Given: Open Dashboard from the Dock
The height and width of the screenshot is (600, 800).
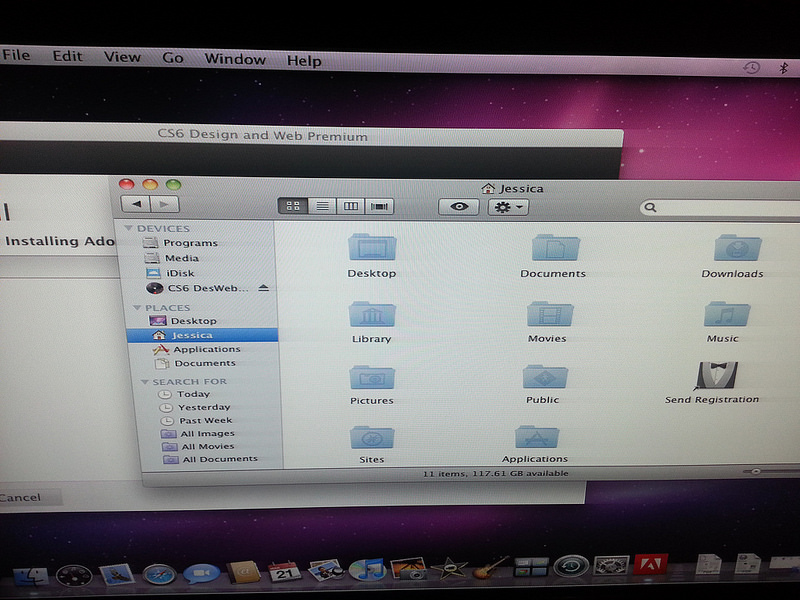Looking at the screenshot, I should tap(74, 576).
